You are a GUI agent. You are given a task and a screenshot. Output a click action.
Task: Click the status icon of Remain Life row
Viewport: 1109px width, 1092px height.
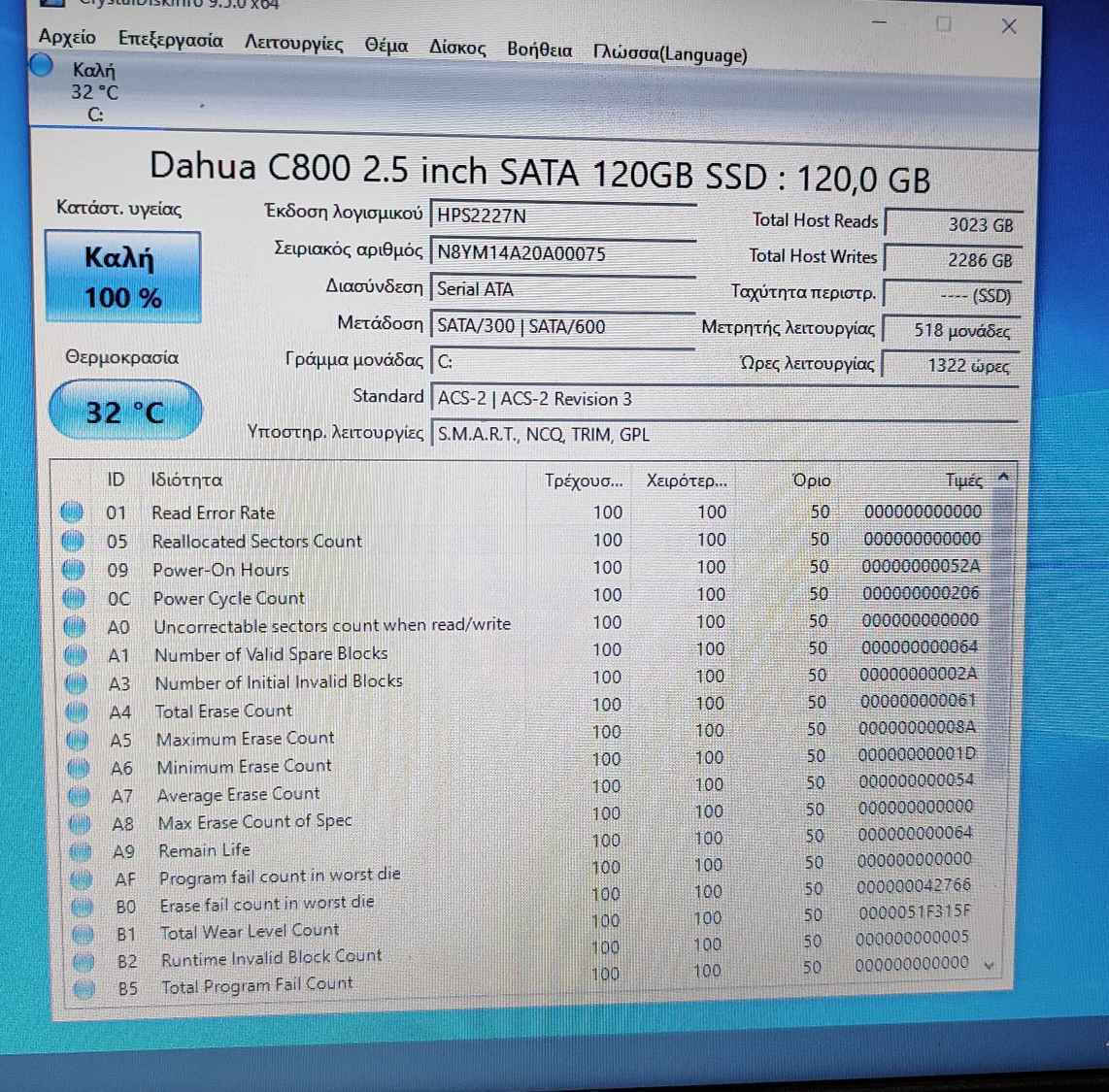coord(81,851)
